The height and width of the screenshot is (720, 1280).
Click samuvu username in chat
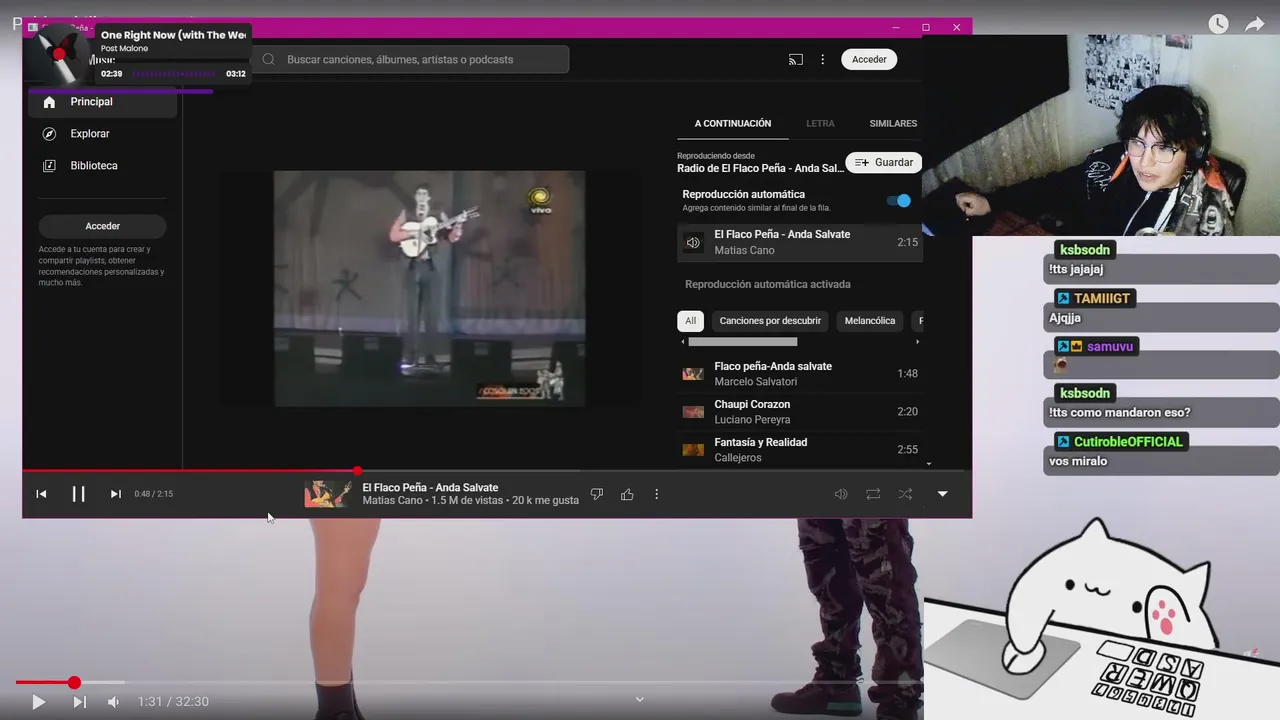click(x=1110, y=346)
